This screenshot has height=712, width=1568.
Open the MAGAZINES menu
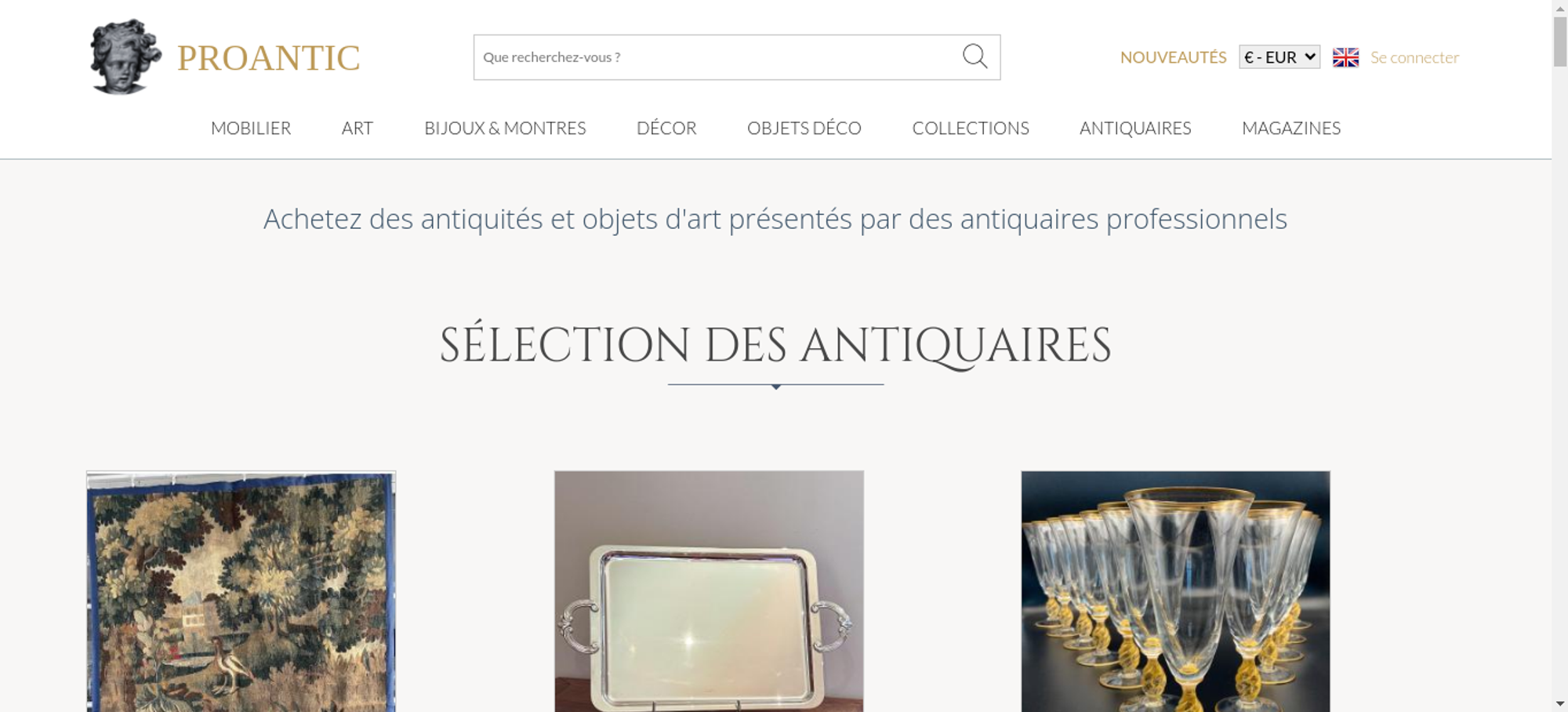coord(1291,128)
